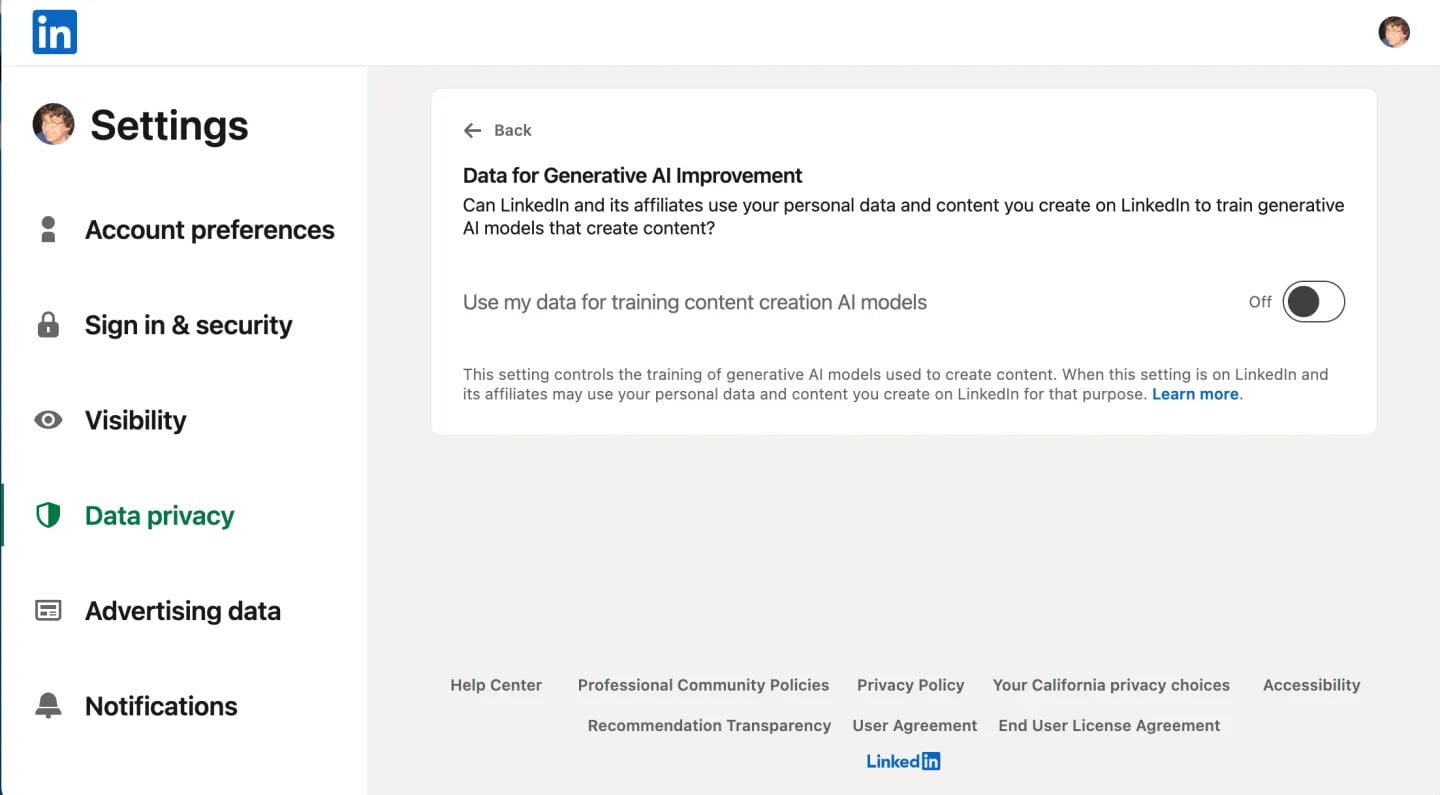This screenshot has width=1440, height=795.
Task: Click the eye icon for Visibility
Action: [48, 420]
